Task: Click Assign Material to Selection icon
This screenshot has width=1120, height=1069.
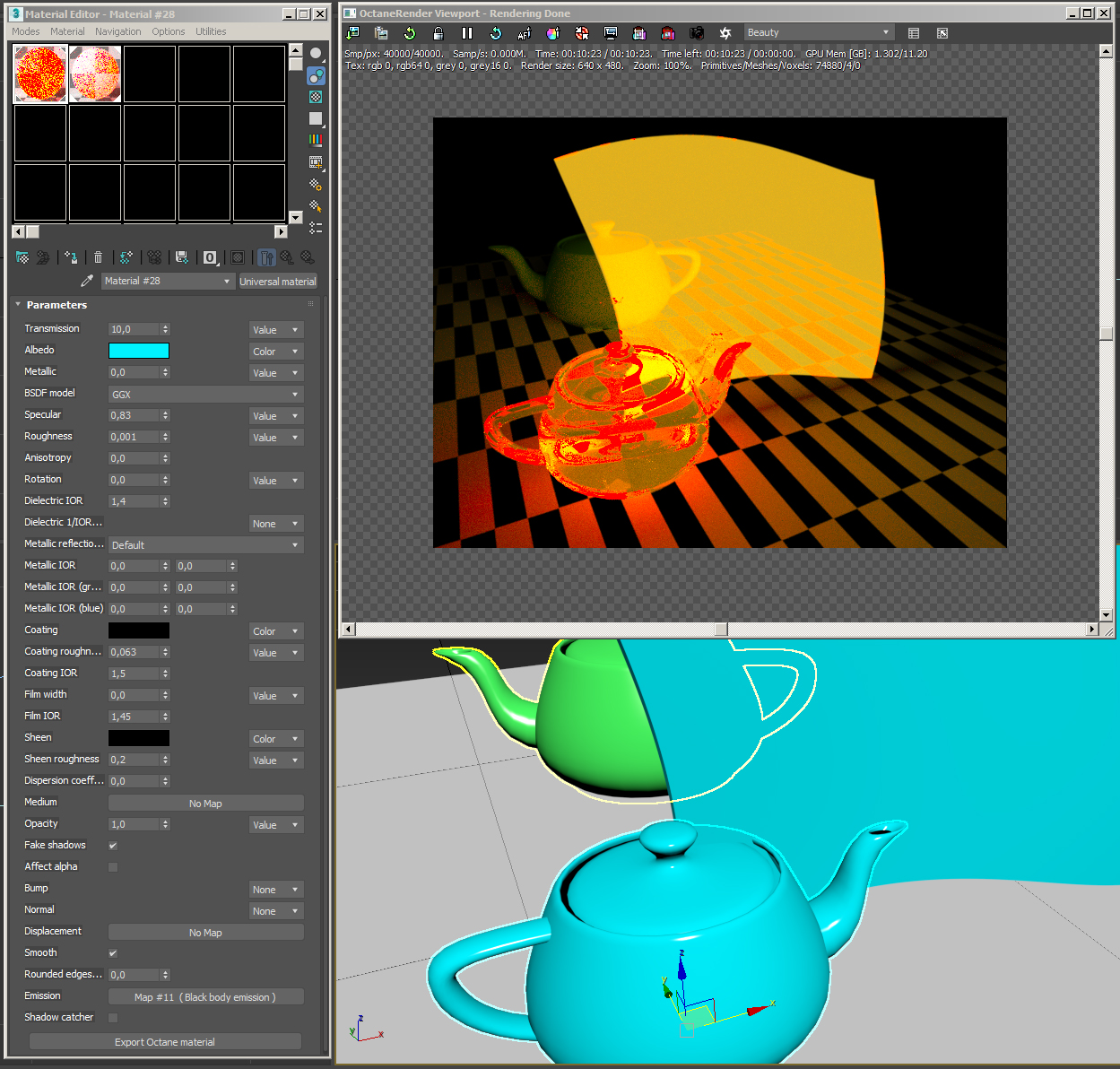Action: click(71, 257)
